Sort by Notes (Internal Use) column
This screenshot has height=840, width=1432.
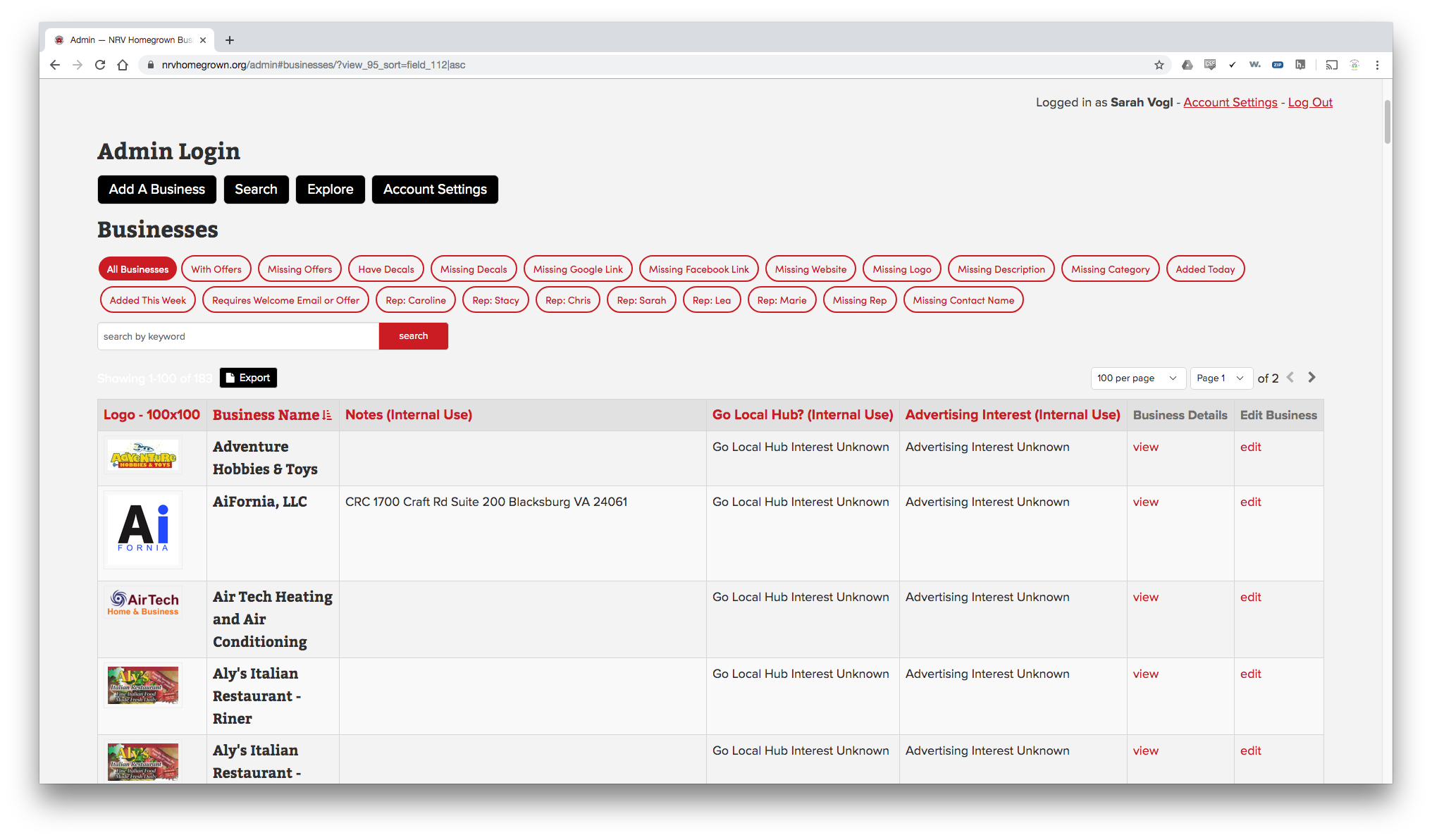click(x=409, y=415)
